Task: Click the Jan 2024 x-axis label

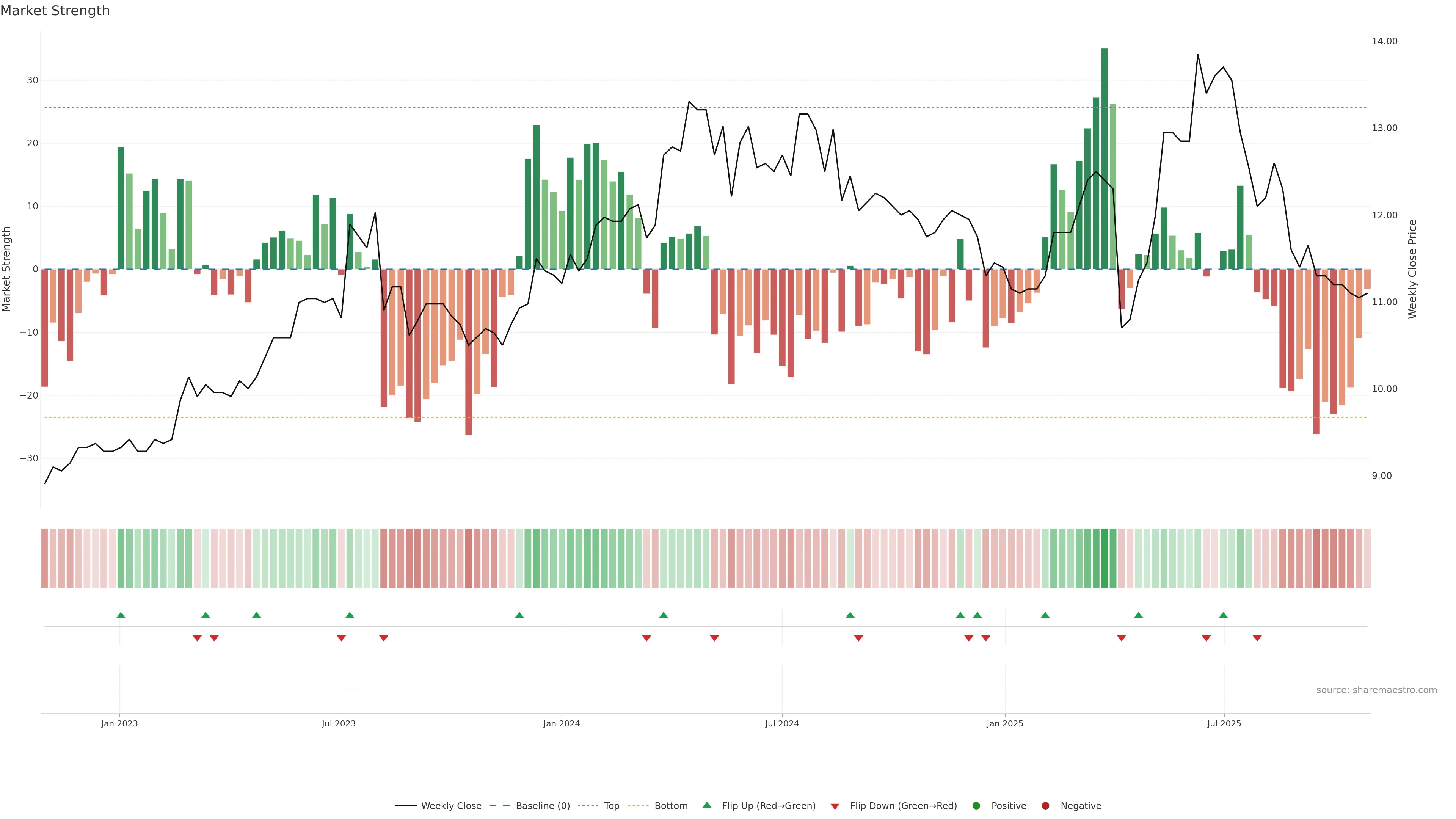Action: [x=561, y=723]
